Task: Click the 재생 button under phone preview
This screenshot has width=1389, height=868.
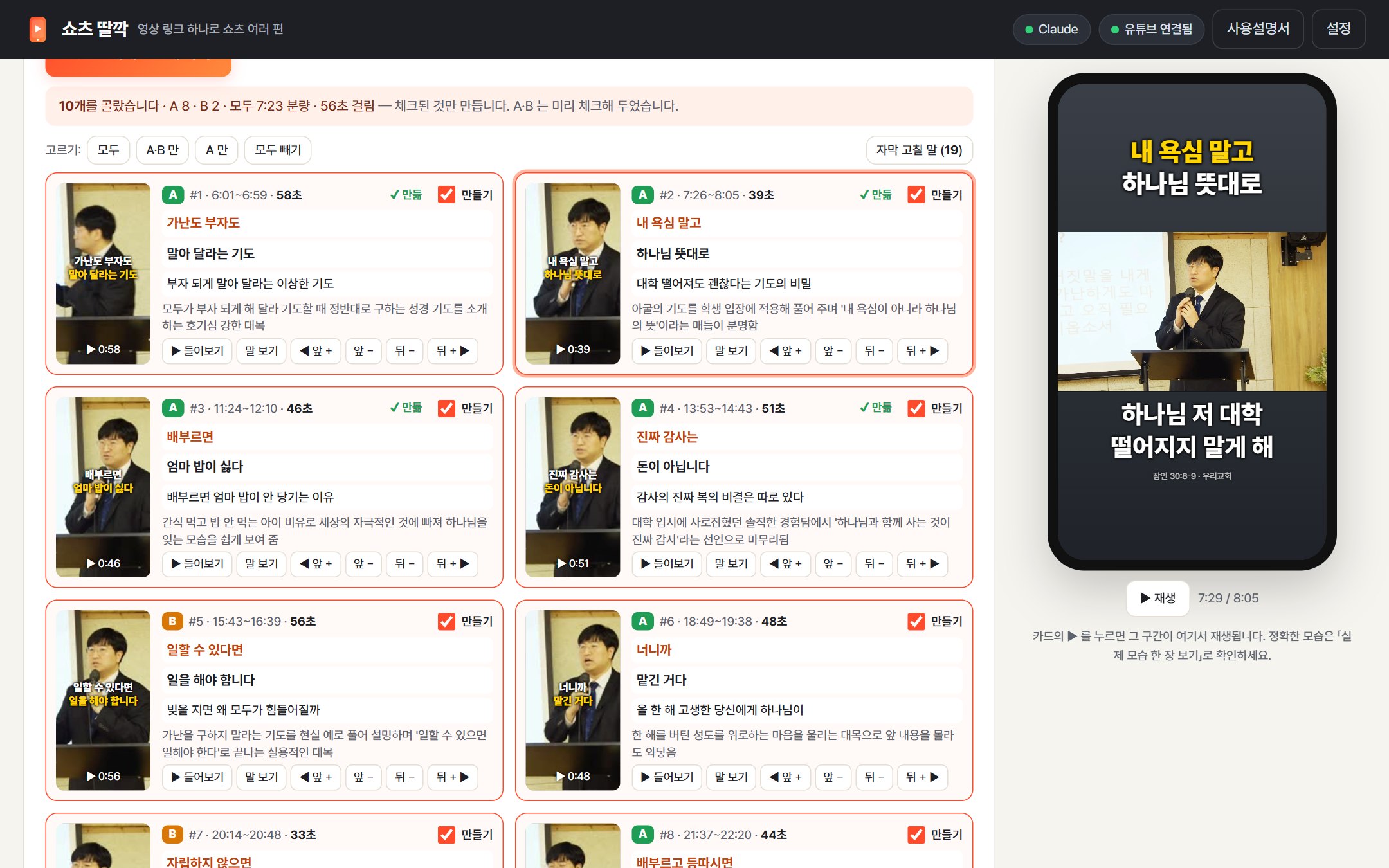Action: (x=1157, y=598)
